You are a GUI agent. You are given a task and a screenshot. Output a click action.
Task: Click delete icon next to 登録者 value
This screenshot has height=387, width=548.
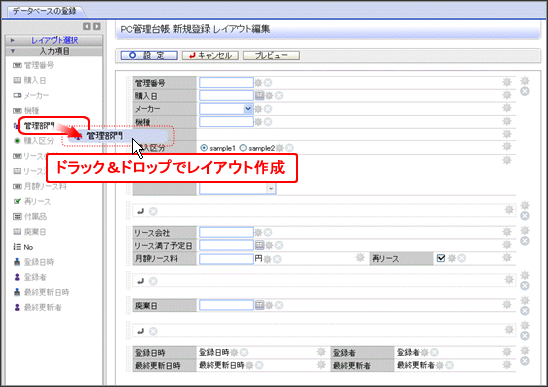coord(434,352)
